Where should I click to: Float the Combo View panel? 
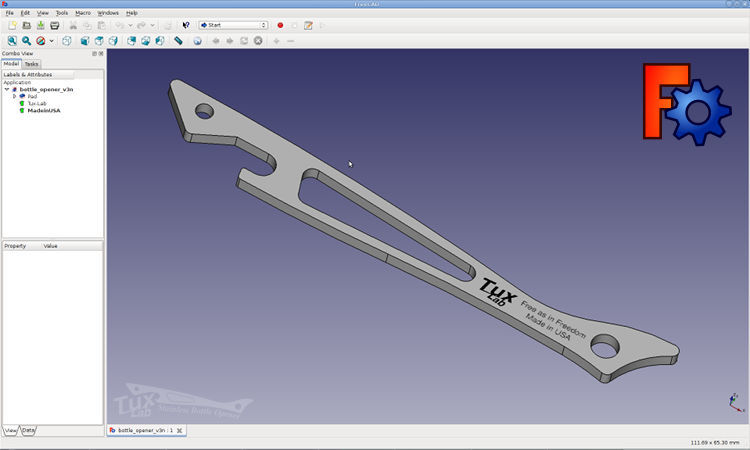94,54
